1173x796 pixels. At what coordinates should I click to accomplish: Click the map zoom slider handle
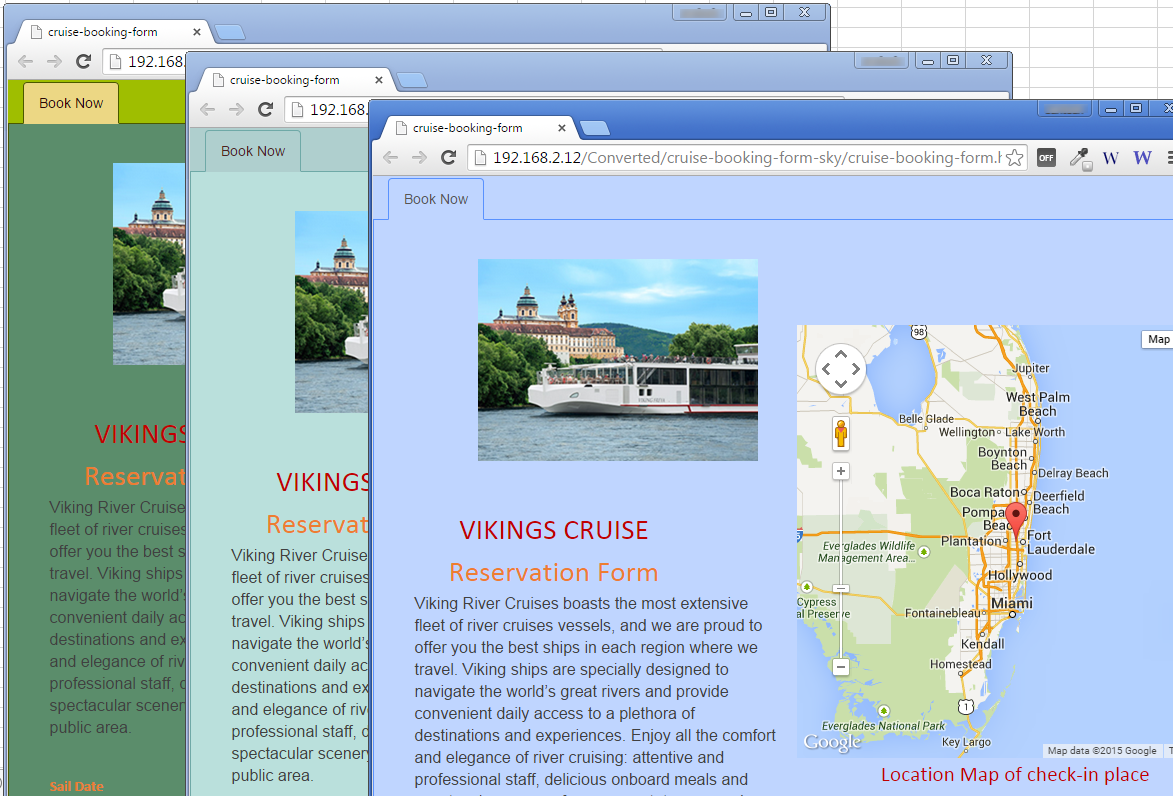point(841,589)
